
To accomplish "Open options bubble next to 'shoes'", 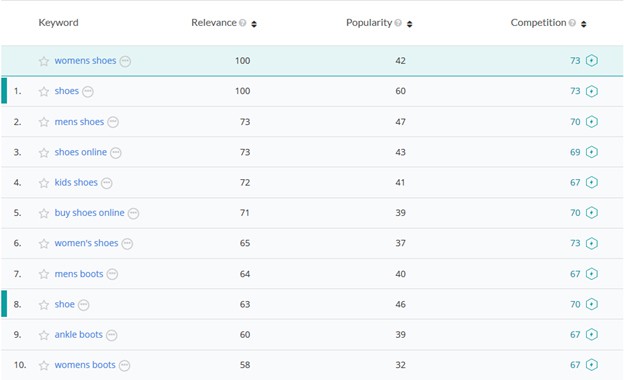I will [88, 92].
